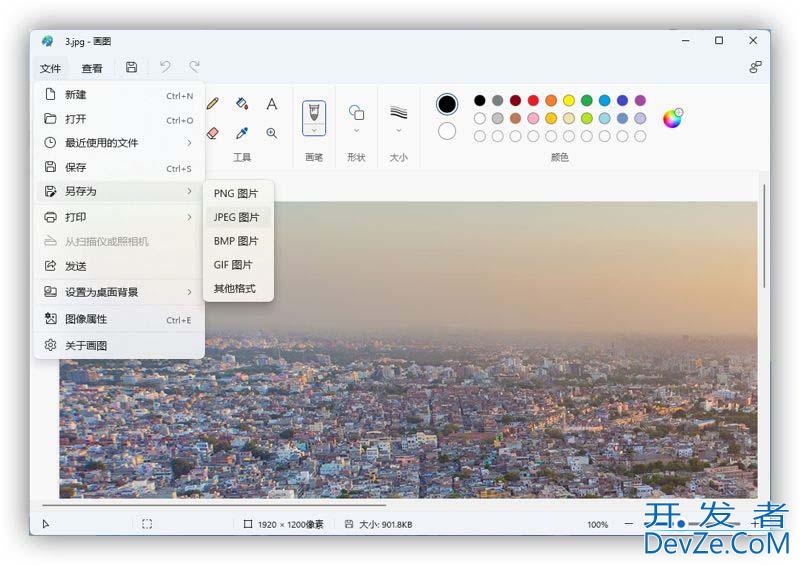Expand the Shapes dropdown chevron
The image size is (800, 565).
click(x=356, y=131)
